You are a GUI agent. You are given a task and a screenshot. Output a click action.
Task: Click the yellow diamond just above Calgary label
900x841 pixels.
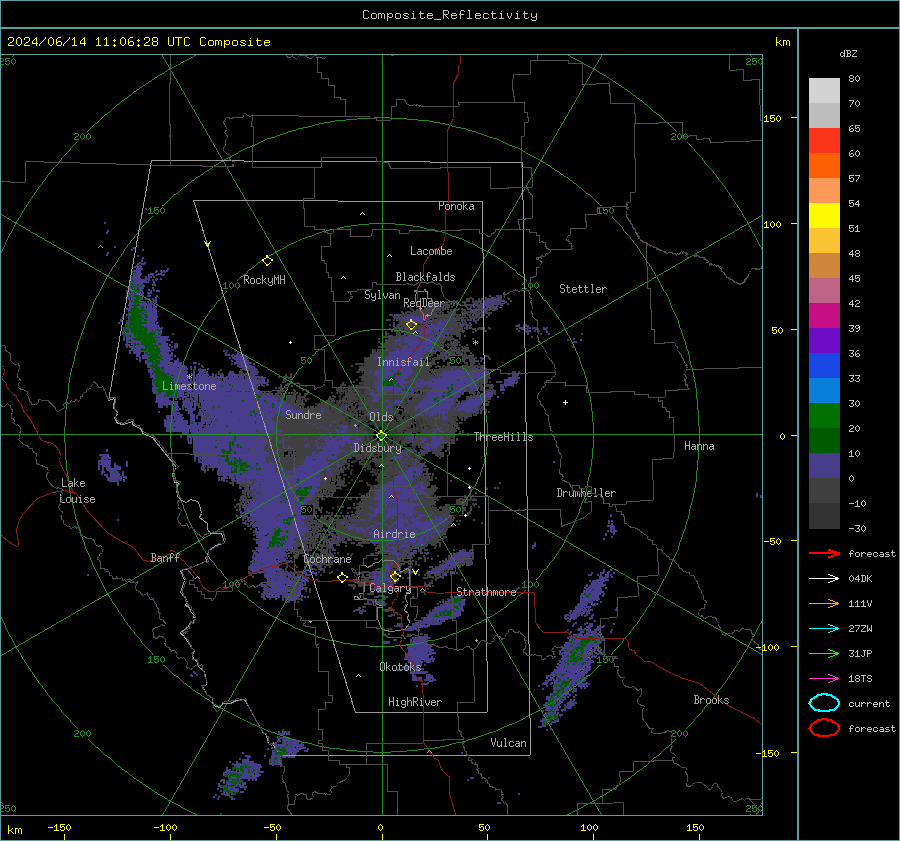click(395, 576)
